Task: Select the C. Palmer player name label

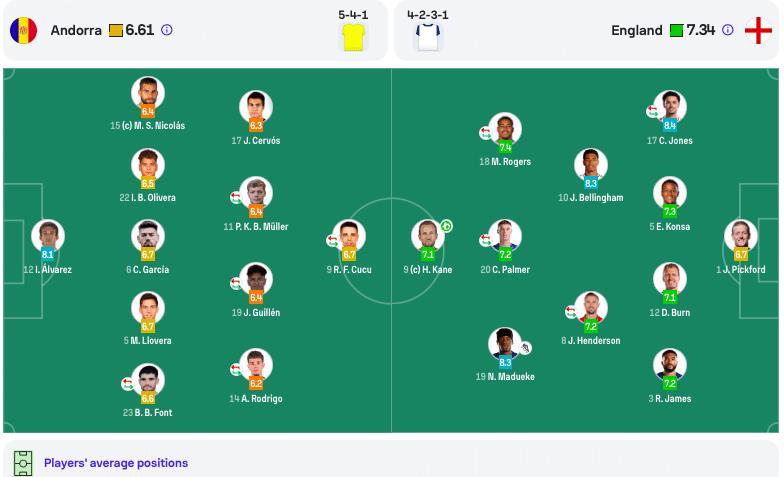Action: click(x=504, y=270)
